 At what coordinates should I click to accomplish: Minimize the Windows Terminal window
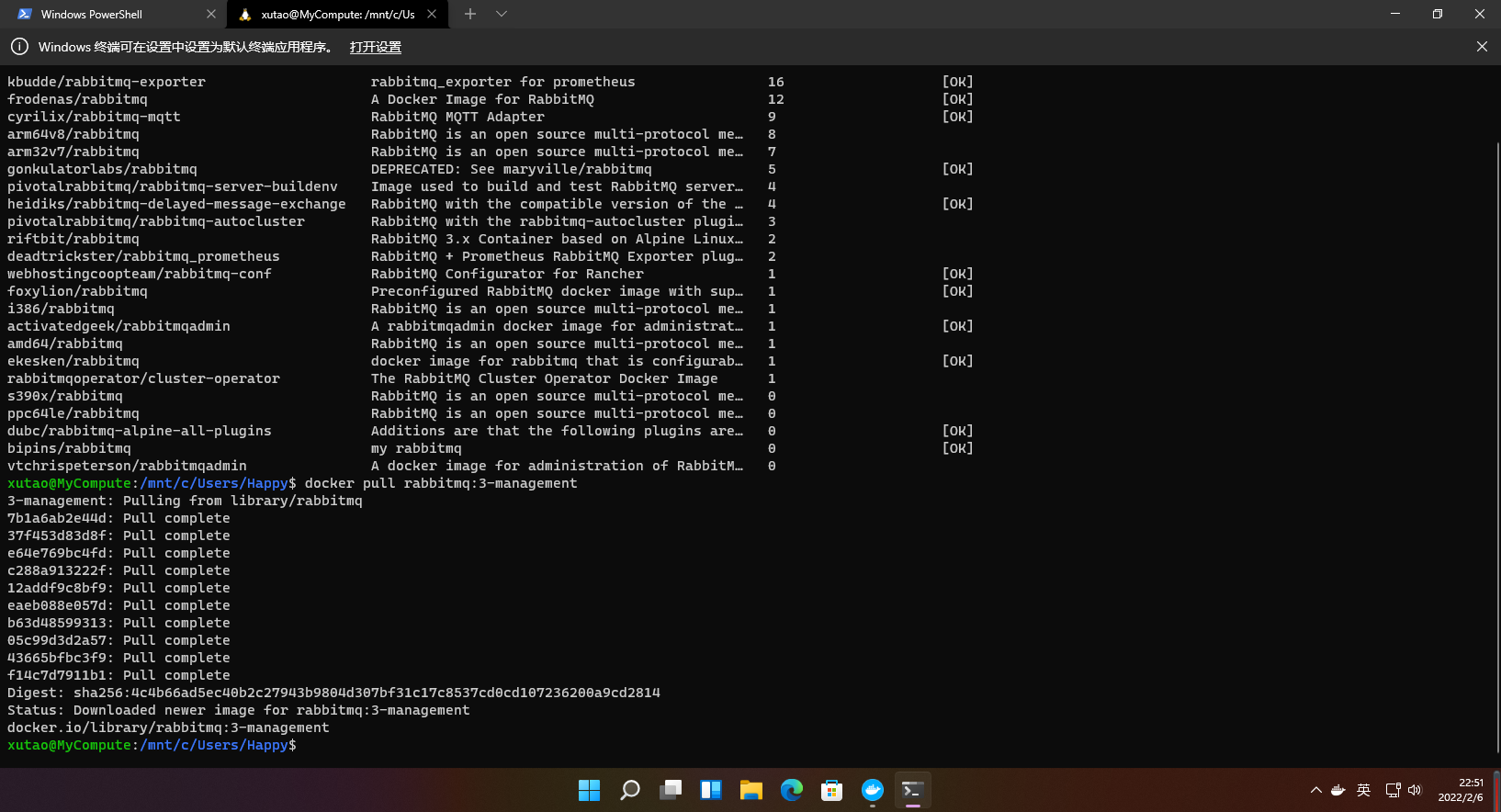click(1395, 15)
